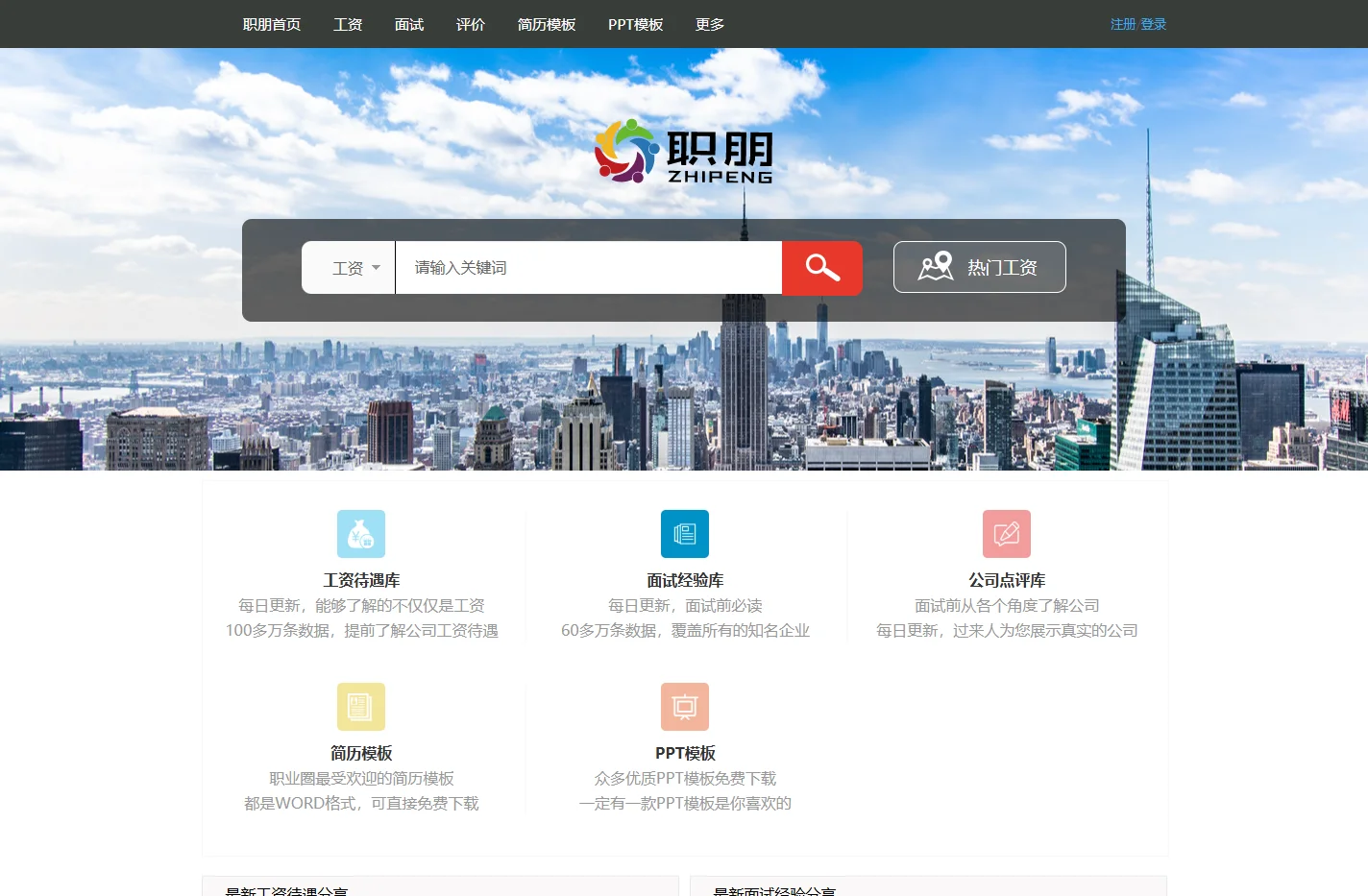This screenshot has height=896, width=1368.
Task: Click text 都是WORD格式，可直接免费下载
Action: tap(361, 803)
